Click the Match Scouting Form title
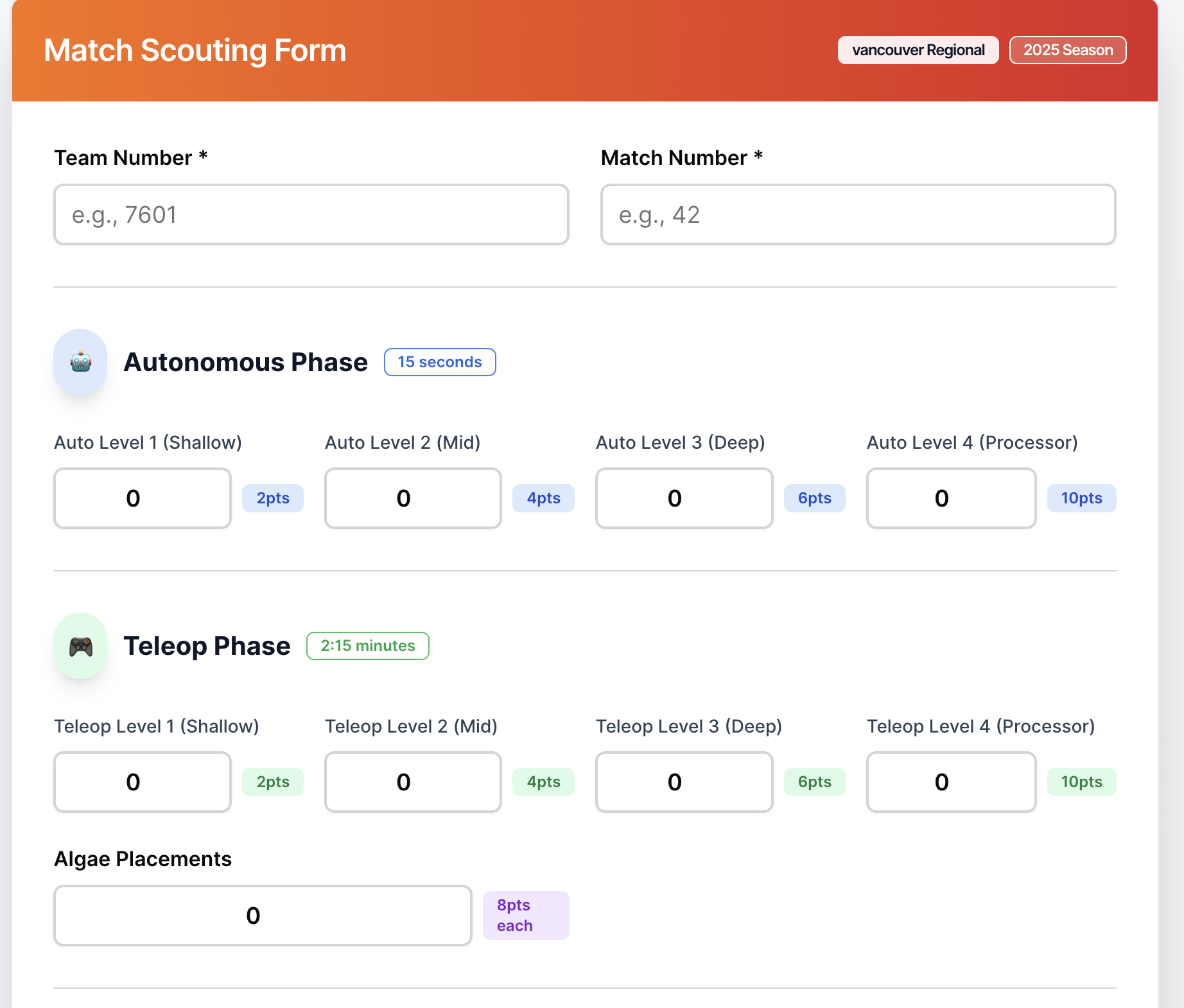 [x=195, y=50]
